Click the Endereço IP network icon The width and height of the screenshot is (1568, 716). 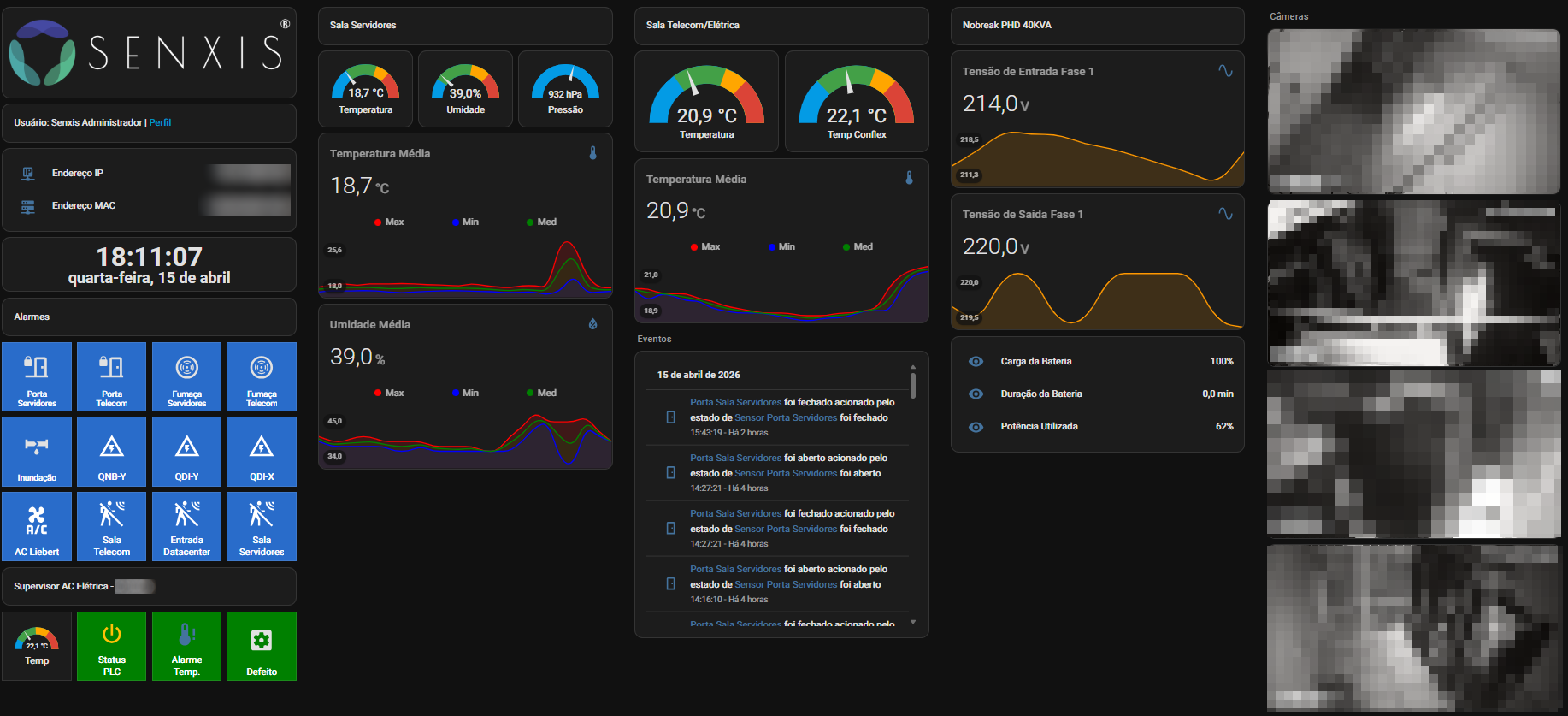point(28,173)
